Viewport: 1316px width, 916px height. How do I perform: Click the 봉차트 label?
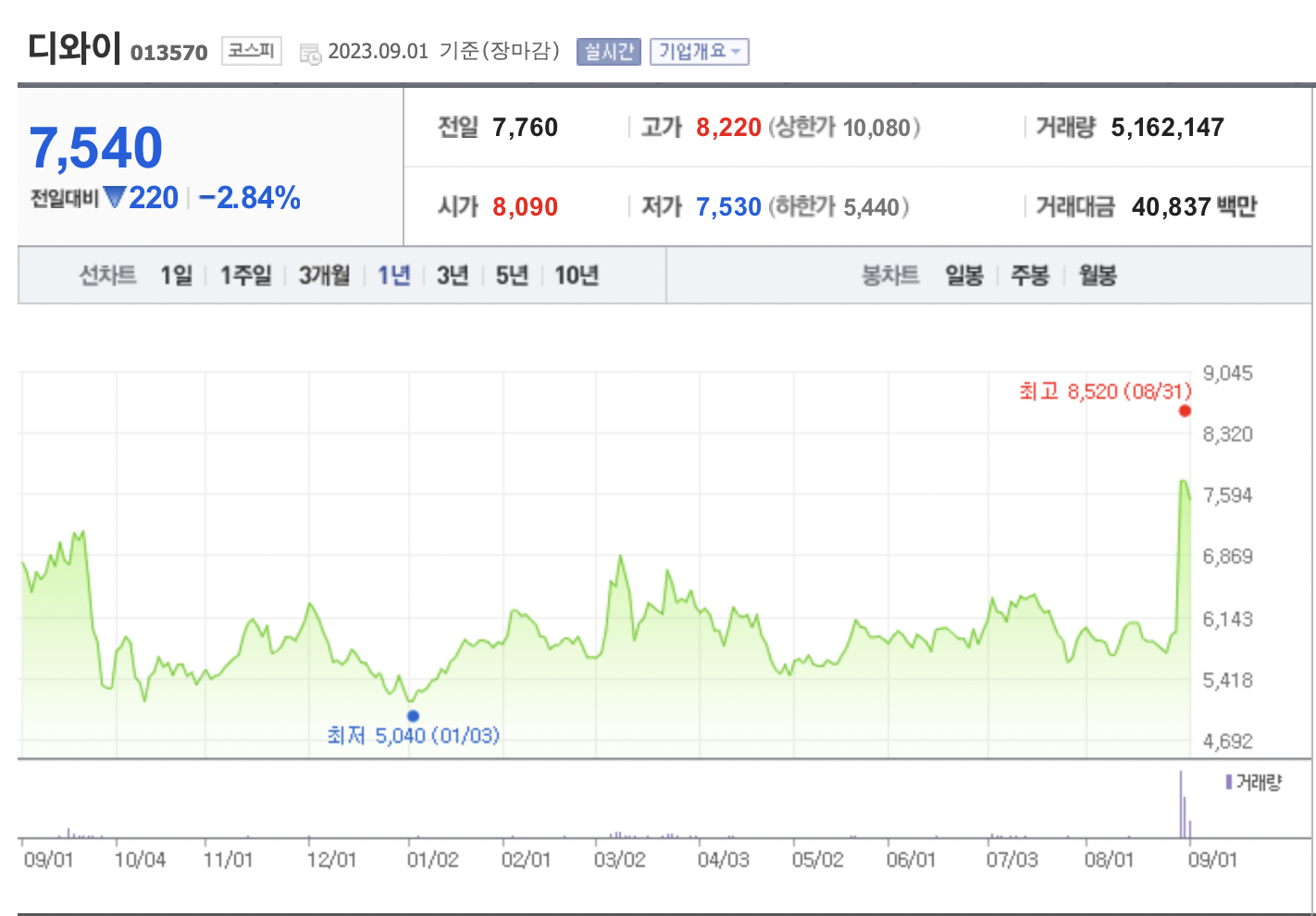(890, 275)
